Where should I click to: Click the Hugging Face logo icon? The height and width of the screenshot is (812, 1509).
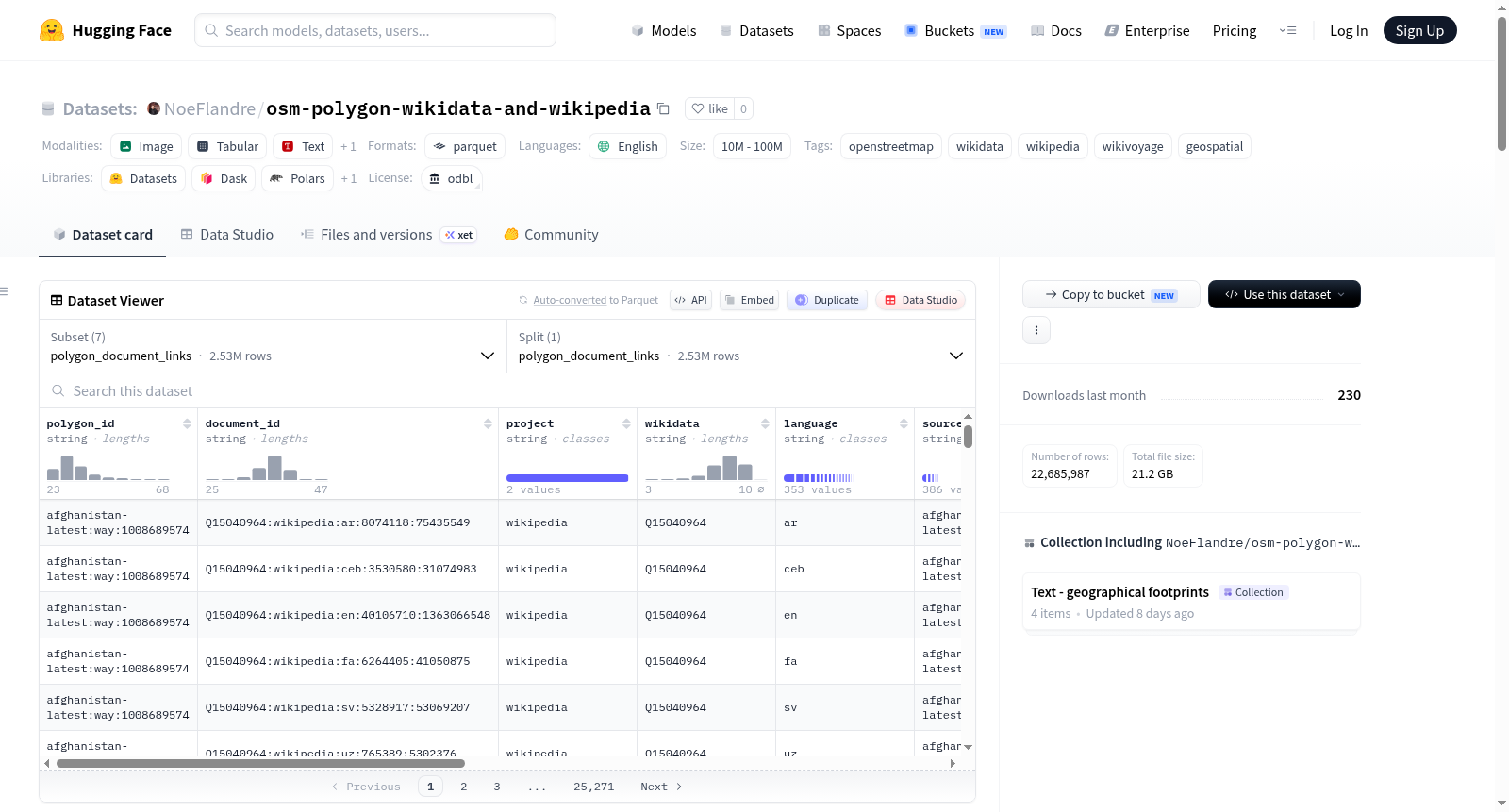(52, 30)
